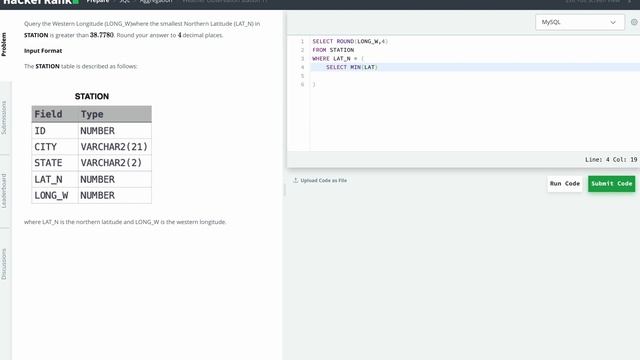Click the ID field cell
This screenshot has height=360, width=640.
pyautogui.click(x=55, y=131)
